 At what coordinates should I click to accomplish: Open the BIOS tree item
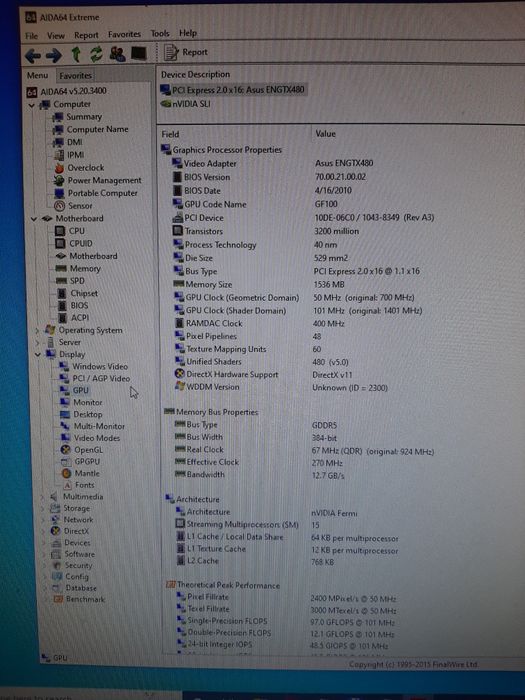[x=74, y=306]
